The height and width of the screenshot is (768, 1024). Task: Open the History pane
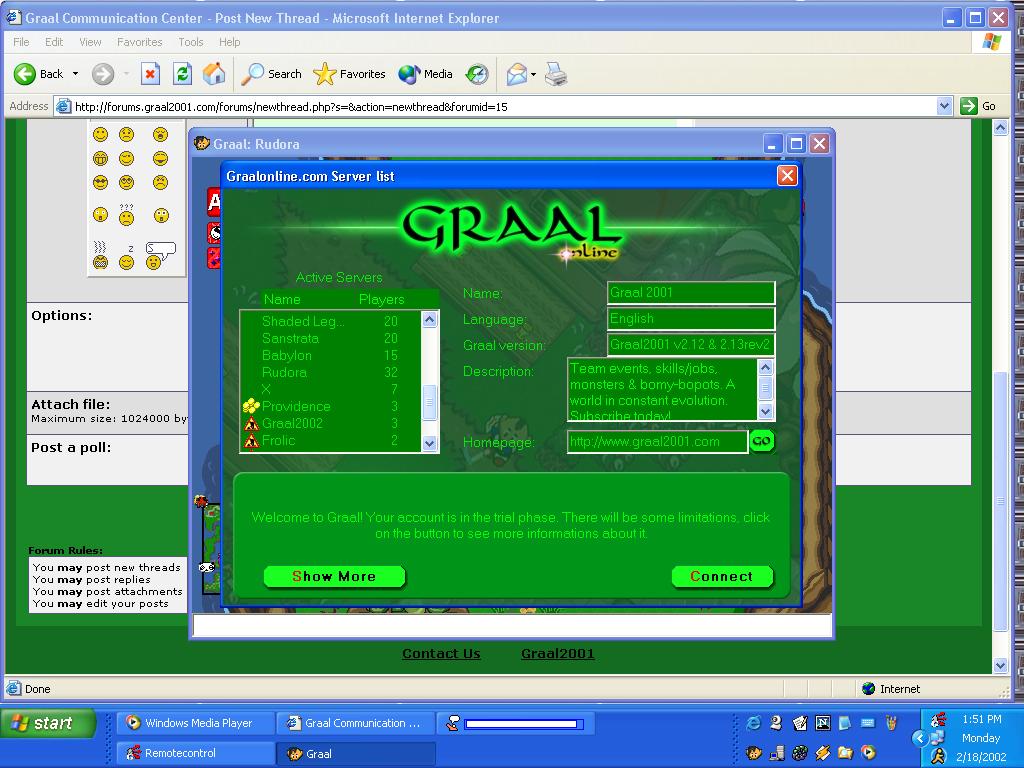click(x=477, y=74)
